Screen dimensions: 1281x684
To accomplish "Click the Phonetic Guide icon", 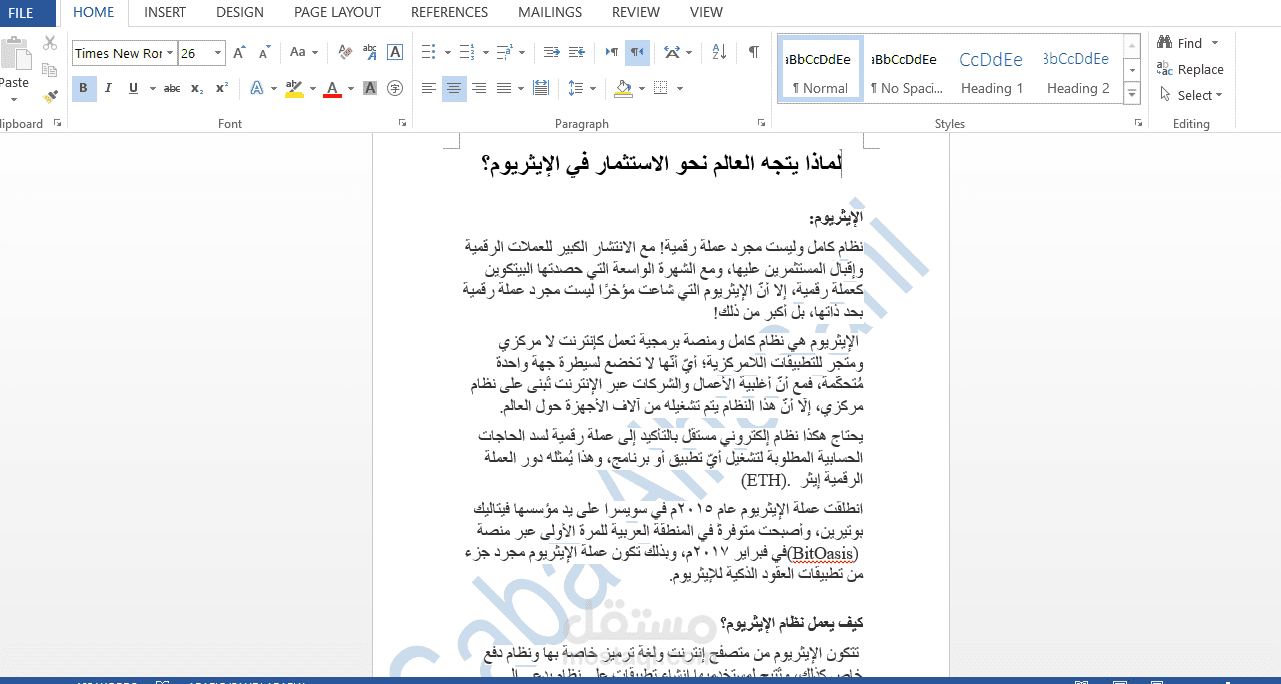I will (370, 52).
